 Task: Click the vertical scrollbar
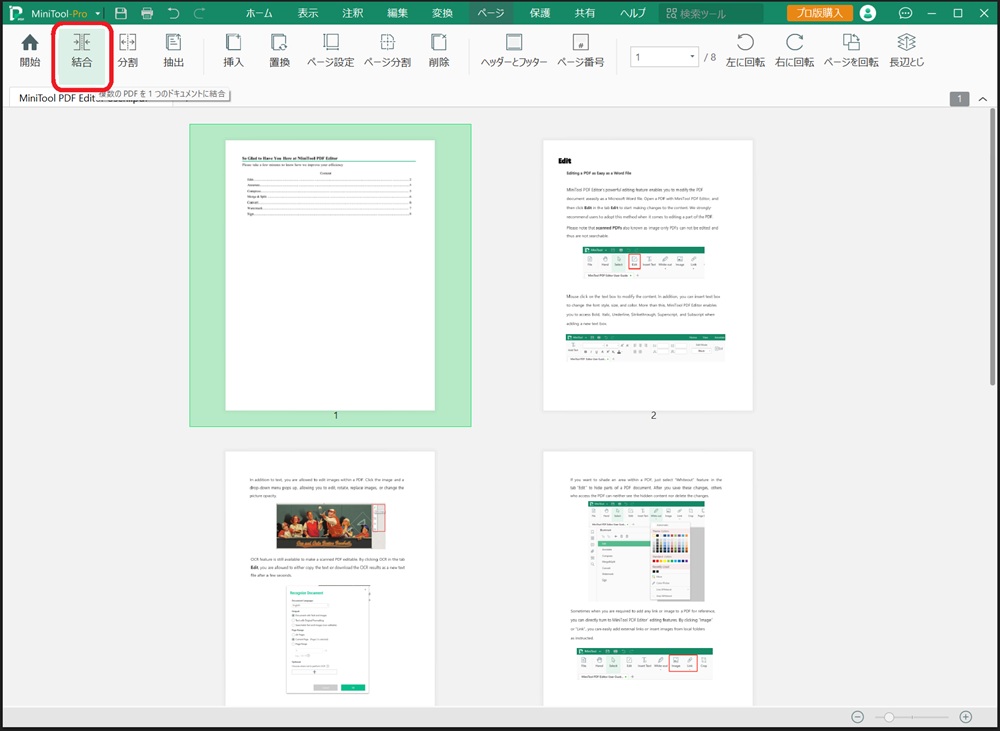tap(992, 247)
